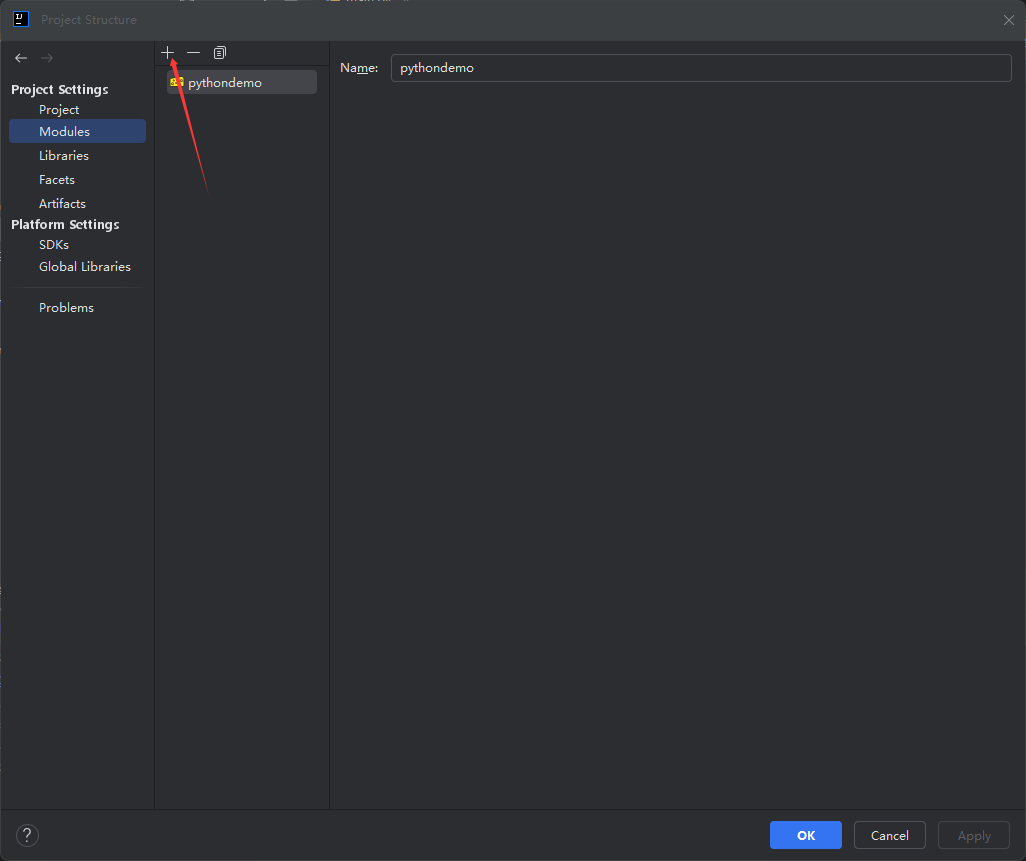
Task: Click the Remove module minus icon
Action: [194, 52]
